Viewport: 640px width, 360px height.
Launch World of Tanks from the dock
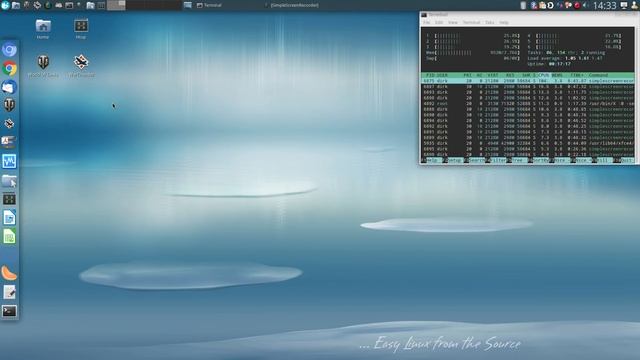(9, 105)
